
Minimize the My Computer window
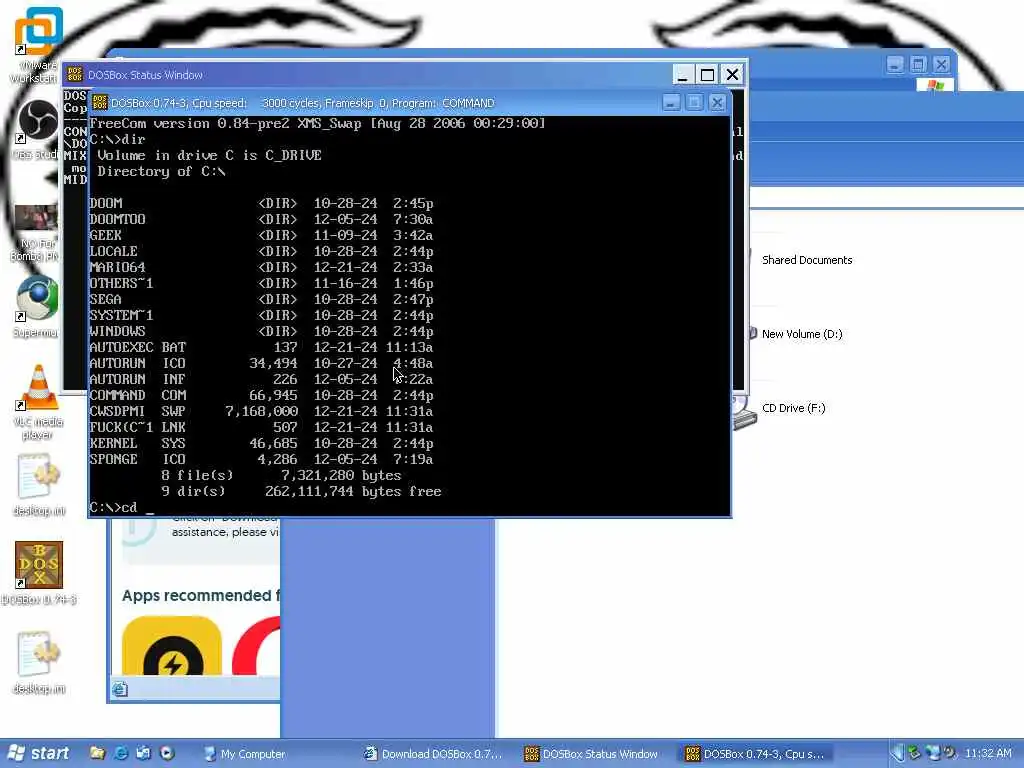point(895,64)
